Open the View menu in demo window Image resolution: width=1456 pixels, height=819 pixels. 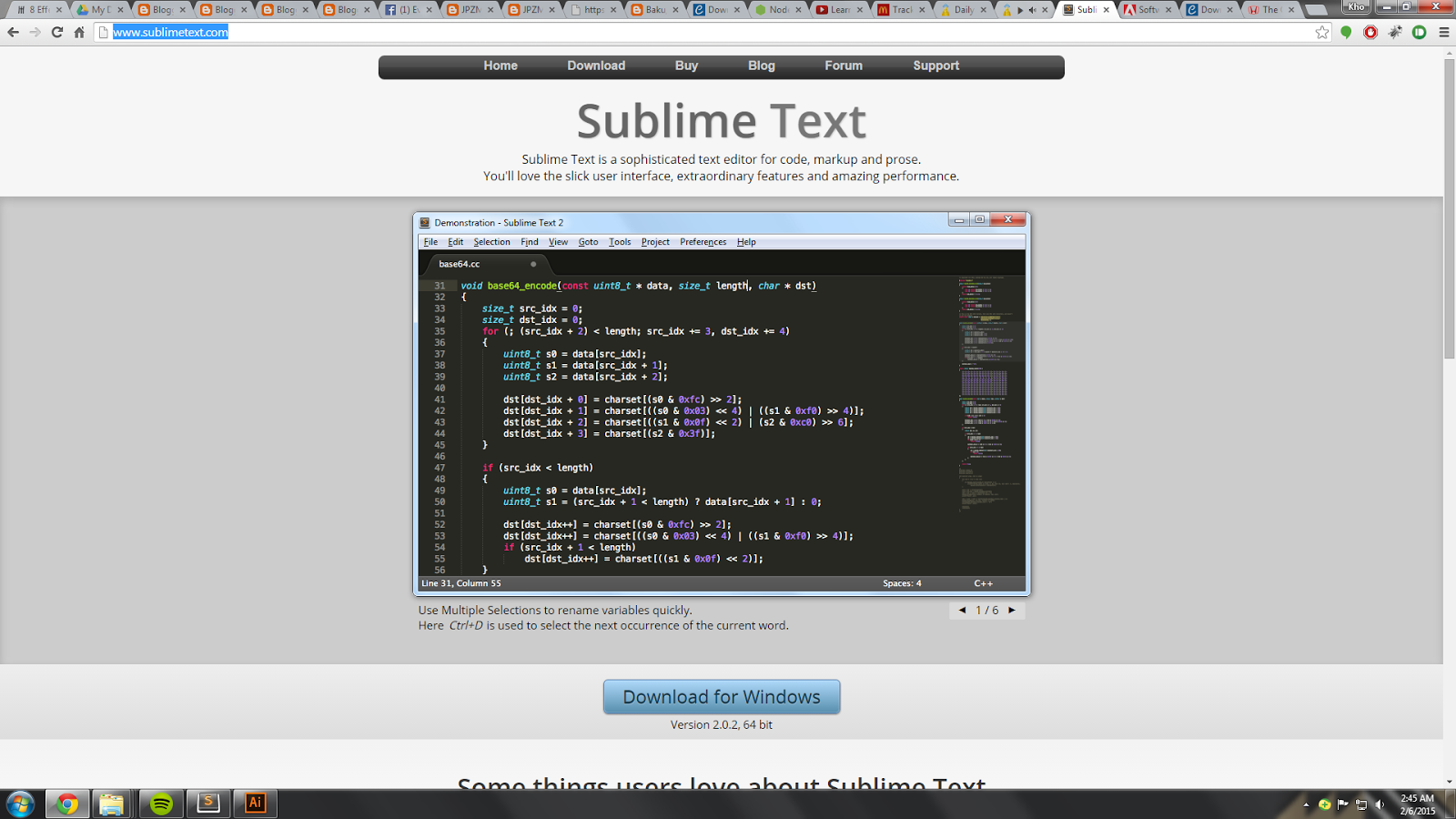click(x=558, y=242)
